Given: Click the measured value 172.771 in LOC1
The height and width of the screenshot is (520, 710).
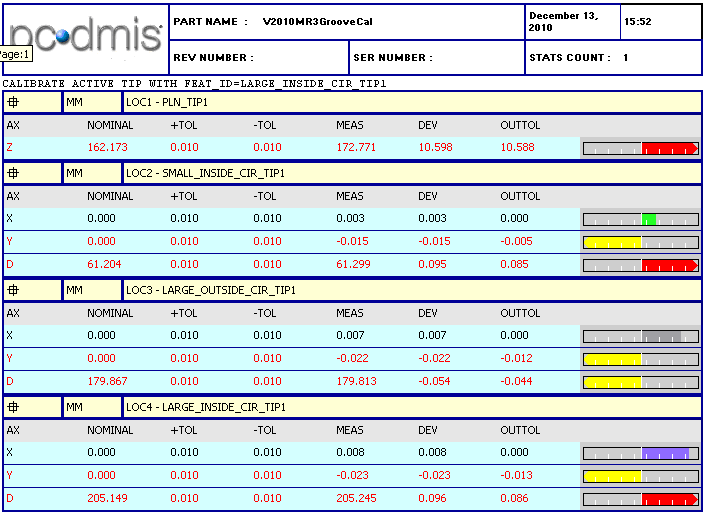Looking at the screenshot, I should pos(355,148).
